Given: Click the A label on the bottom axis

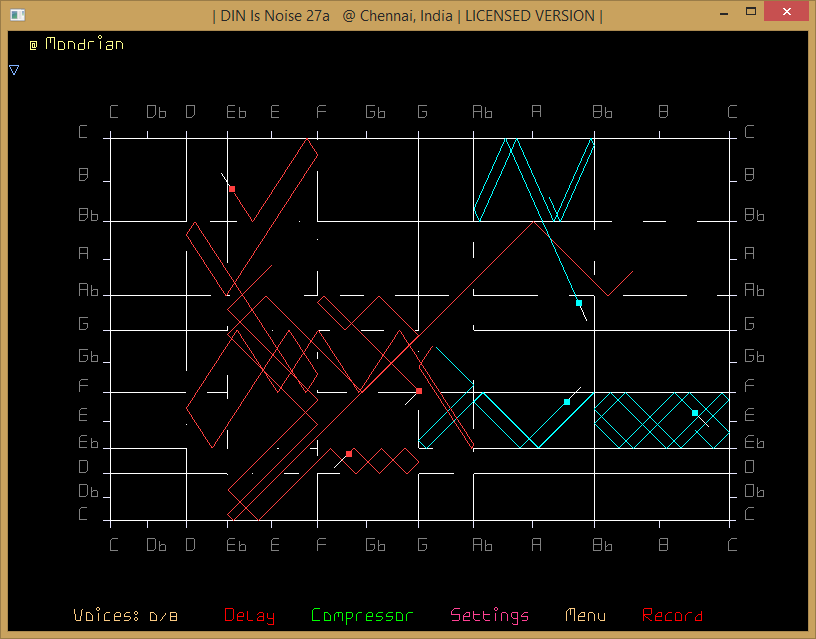Looking at the screenshot, I should tap(537, 545).
